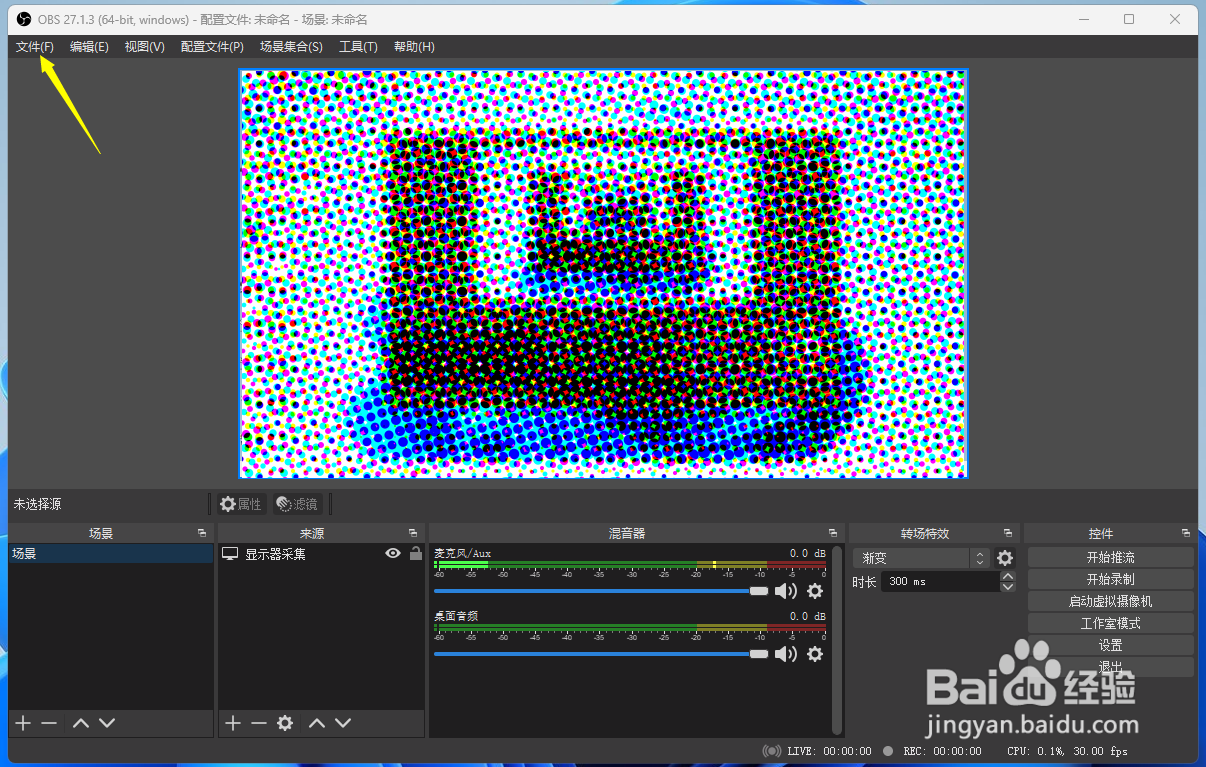
Task: Open the 工具(T) menu
Action: tap(358, 47)
